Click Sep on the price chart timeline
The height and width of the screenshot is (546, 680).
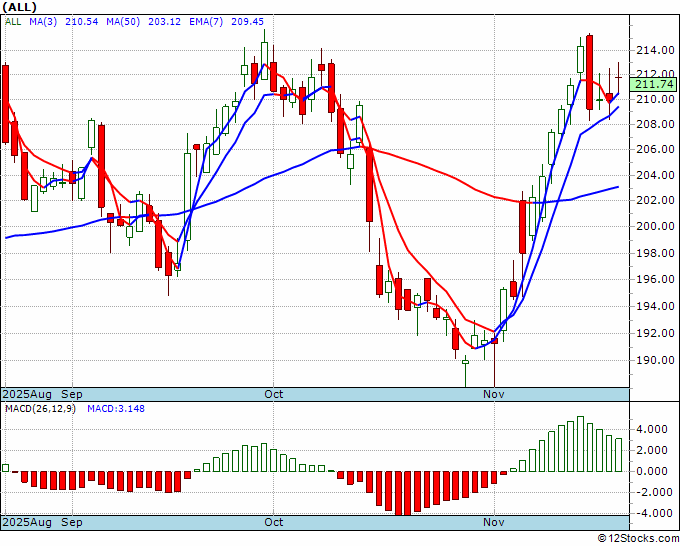72,394
